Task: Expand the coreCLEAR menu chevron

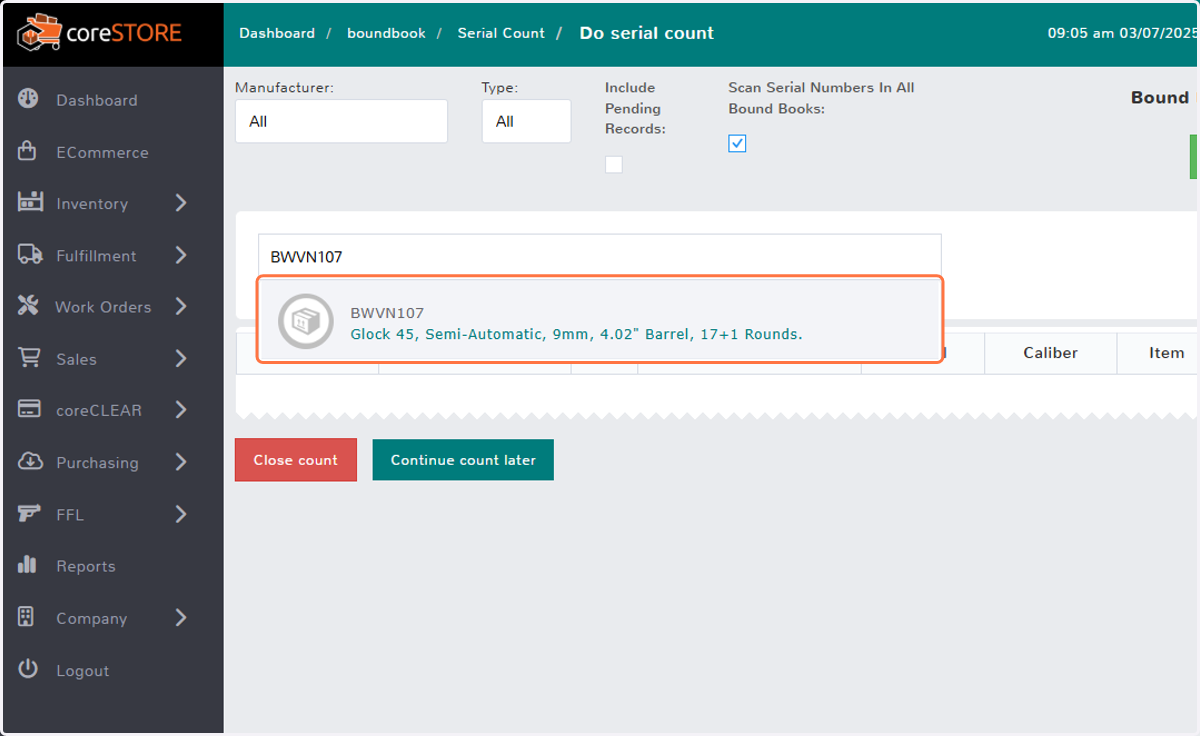Action: coord(181,410)
